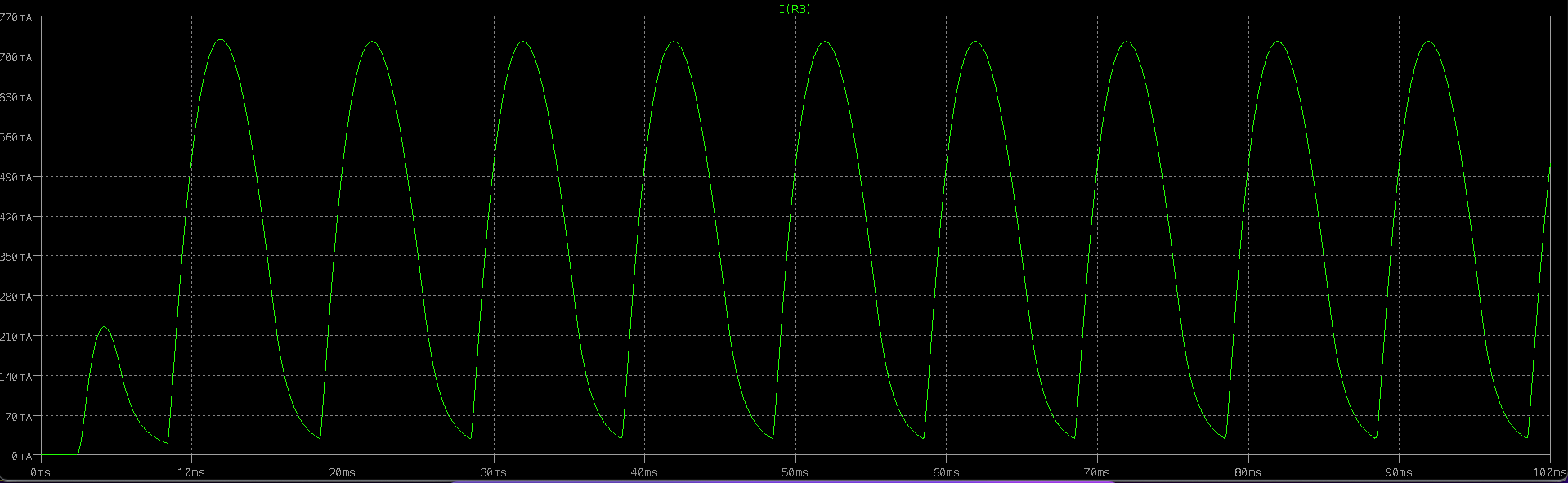
Task: Click the 630mA vertical axis label
Action: pyautogui.click(x=16, y=97)
